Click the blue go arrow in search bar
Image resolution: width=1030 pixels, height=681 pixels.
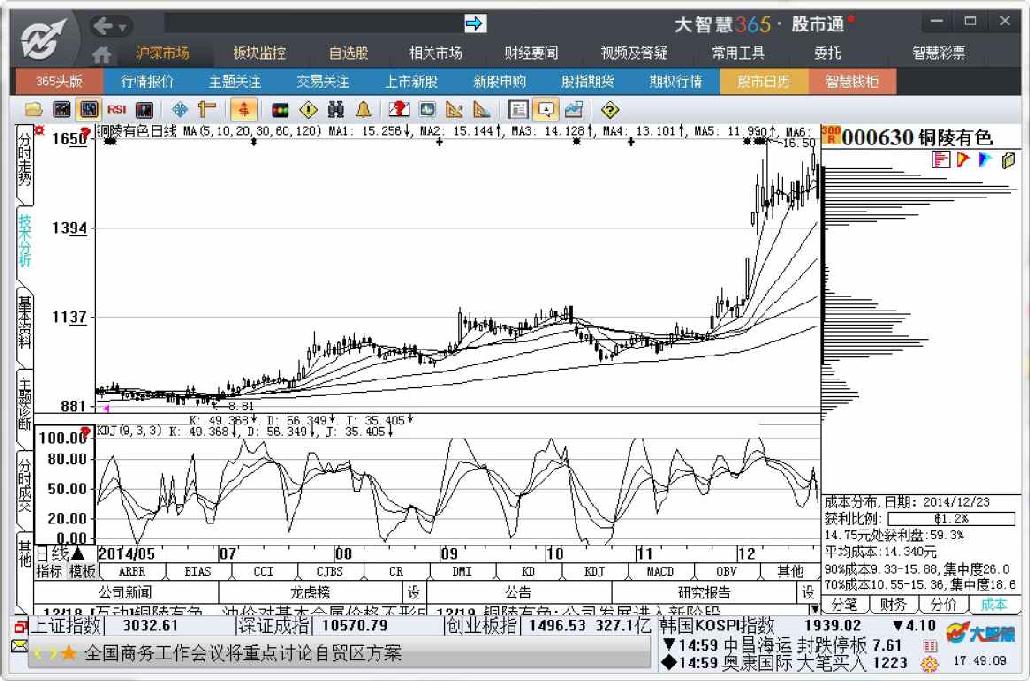pos(474,24)
